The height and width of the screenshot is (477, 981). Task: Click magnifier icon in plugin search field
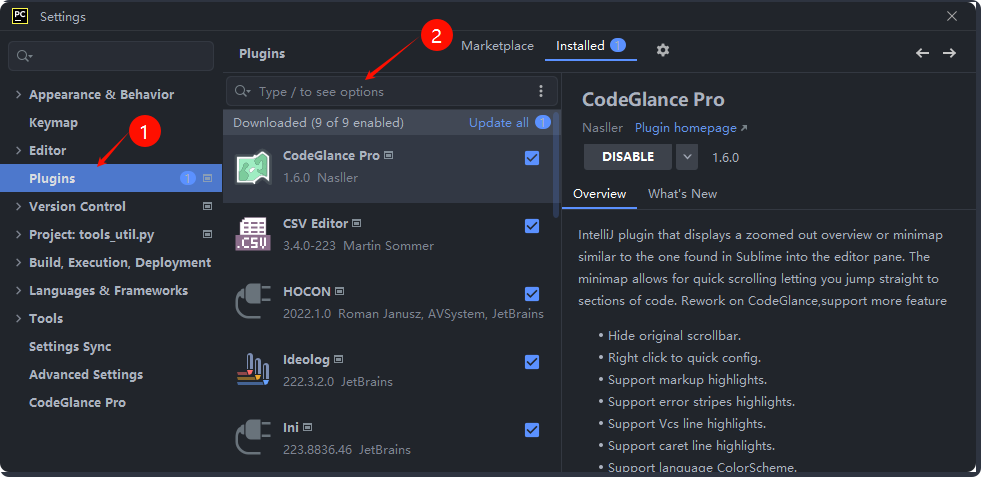(241, 91)
